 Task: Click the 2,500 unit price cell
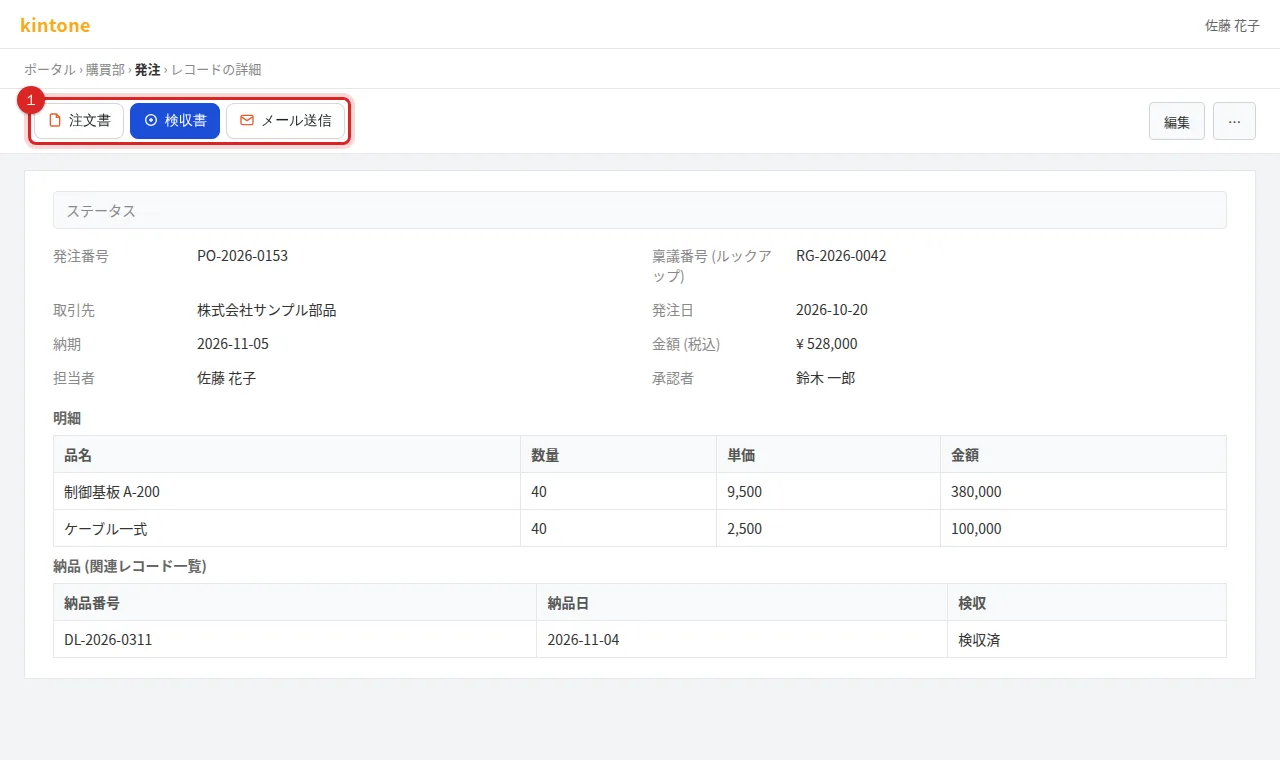coord(829,528)
